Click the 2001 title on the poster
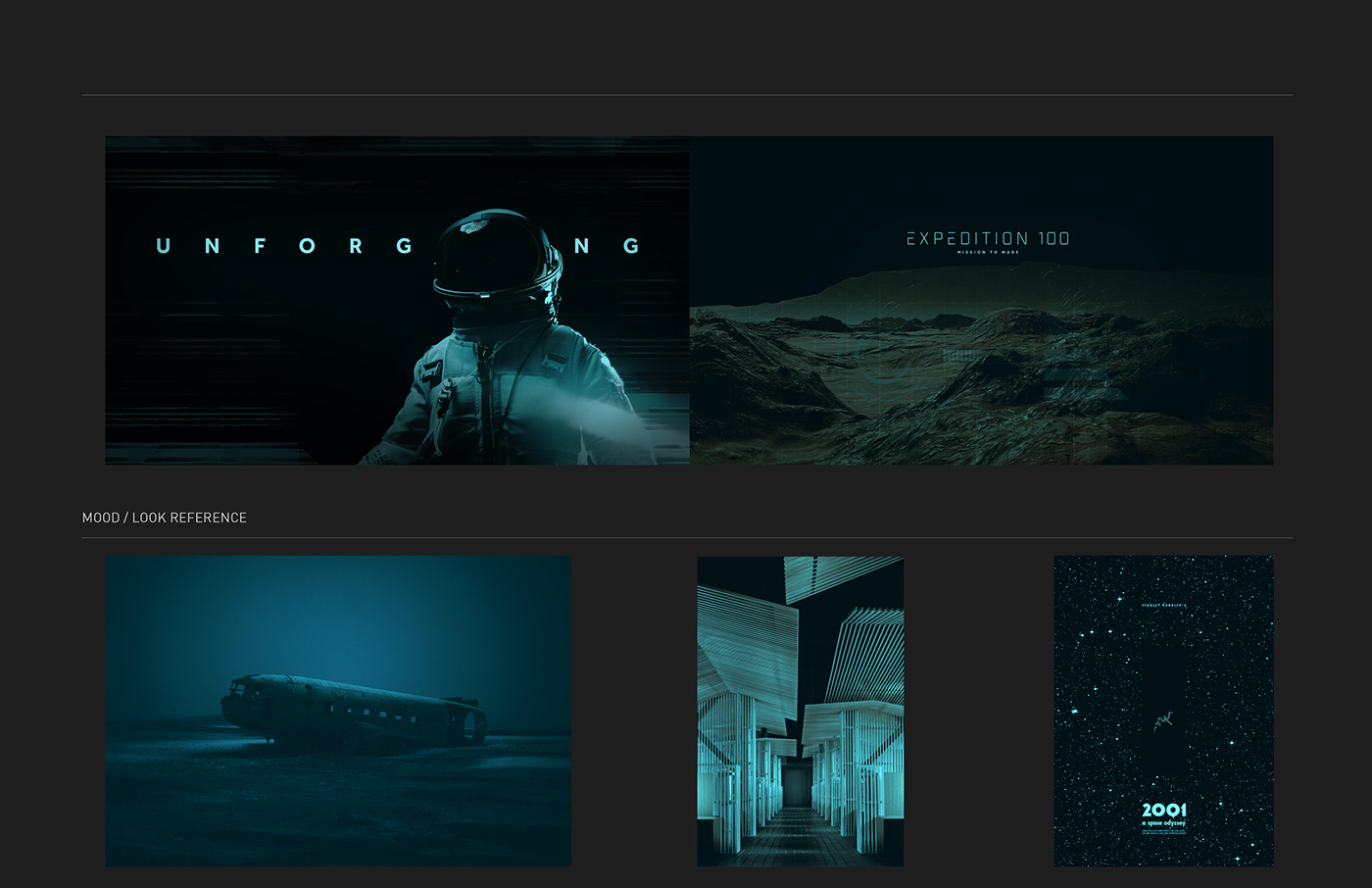The image size is (1372, 888). 1164,811
